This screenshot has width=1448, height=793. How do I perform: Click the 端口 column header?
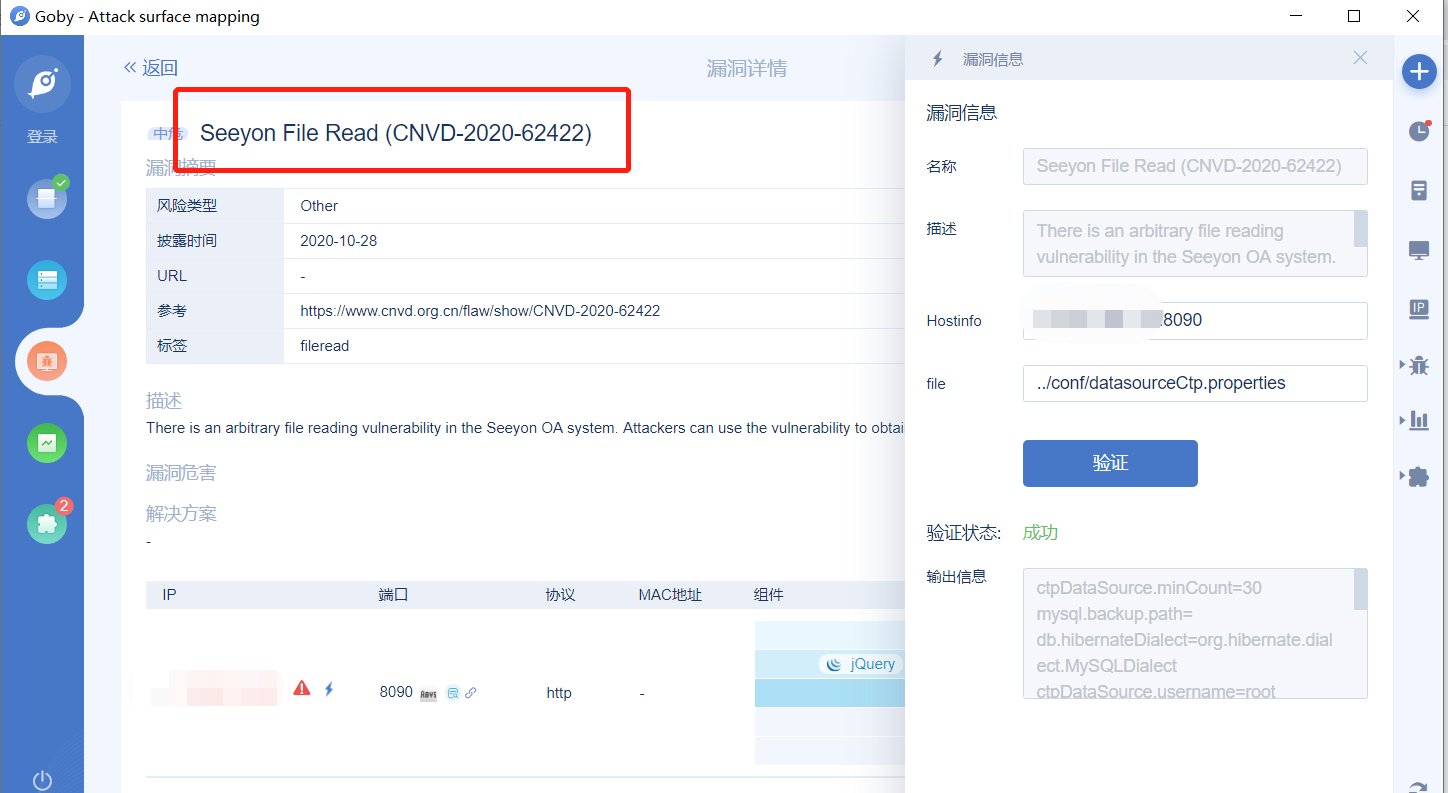393,595
